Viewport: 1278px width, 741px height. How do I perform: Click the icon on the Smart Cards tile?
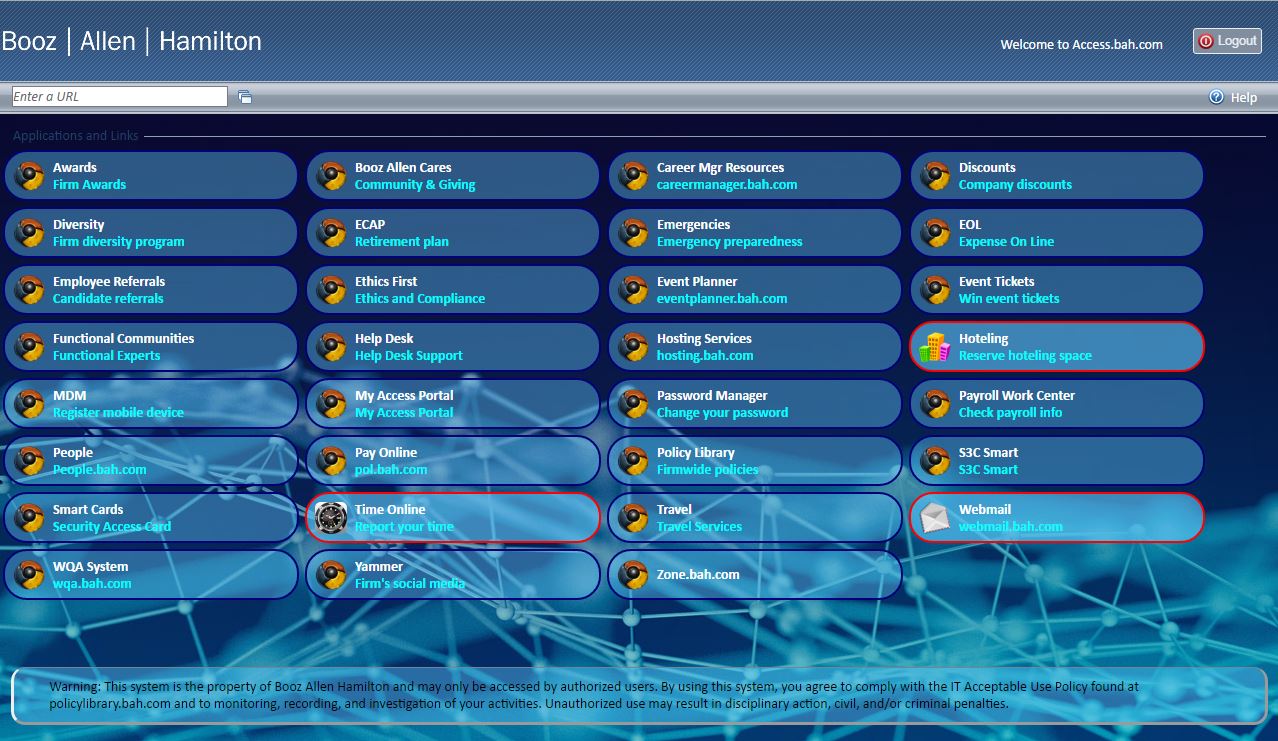(28, 518)
